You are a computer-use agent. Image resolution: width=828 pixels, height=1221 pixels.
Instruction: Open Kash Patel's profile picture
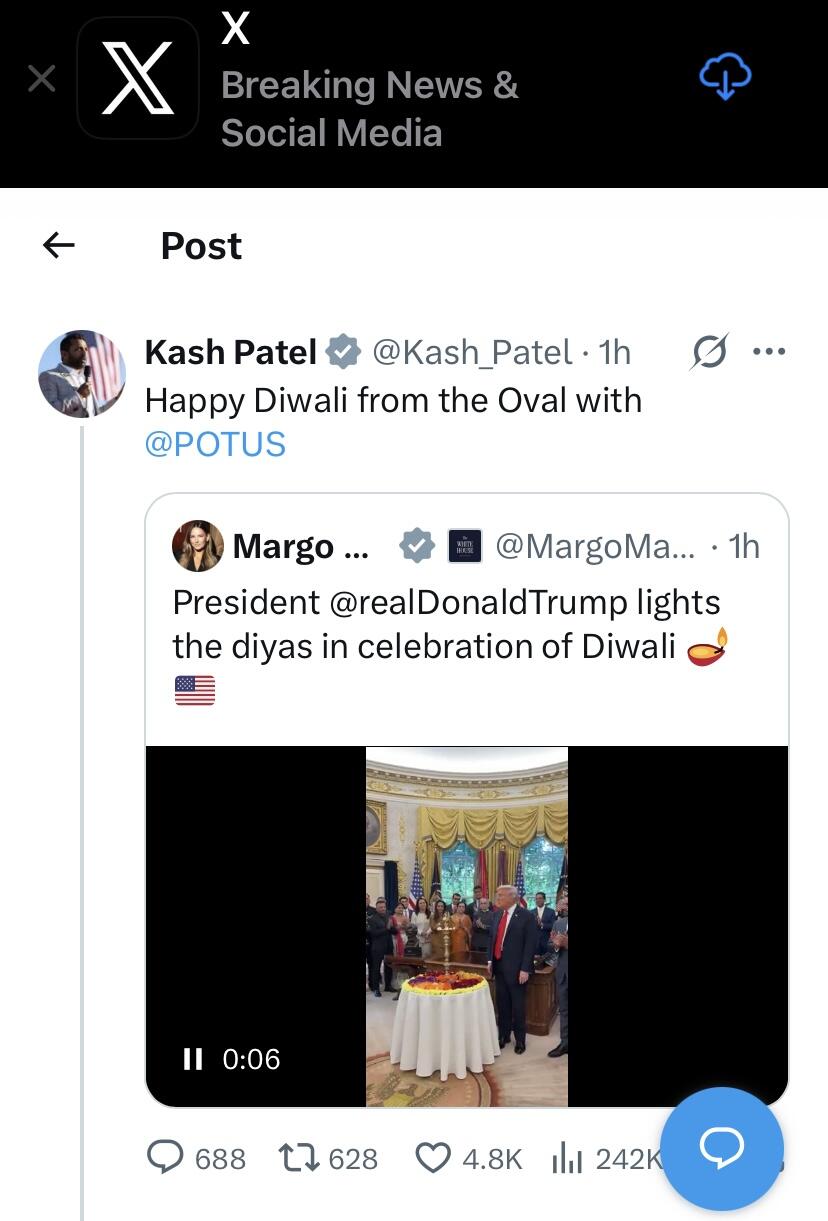click(x=82, y=374)
